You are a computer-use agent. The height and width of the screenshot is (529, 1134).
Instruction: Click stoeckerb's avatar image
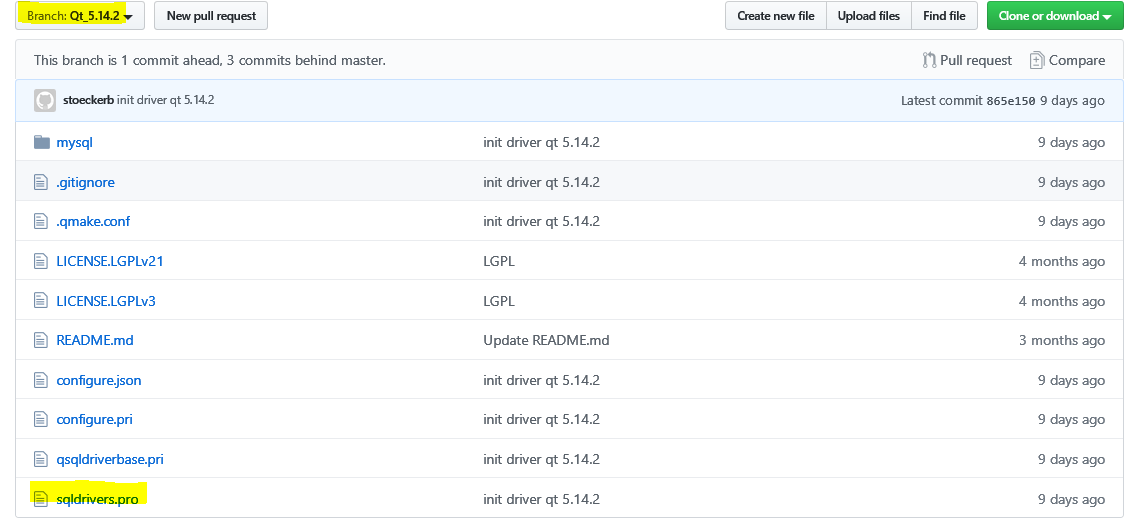tap(45, 100)
